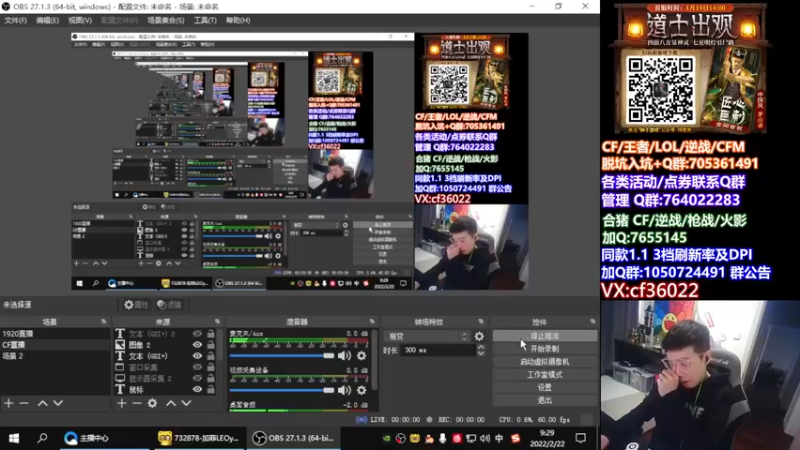Image resolution: width=800 pixels, height=450 pixels.
Task: Increase transition duration with up arrow
Action: pos(481,347)
